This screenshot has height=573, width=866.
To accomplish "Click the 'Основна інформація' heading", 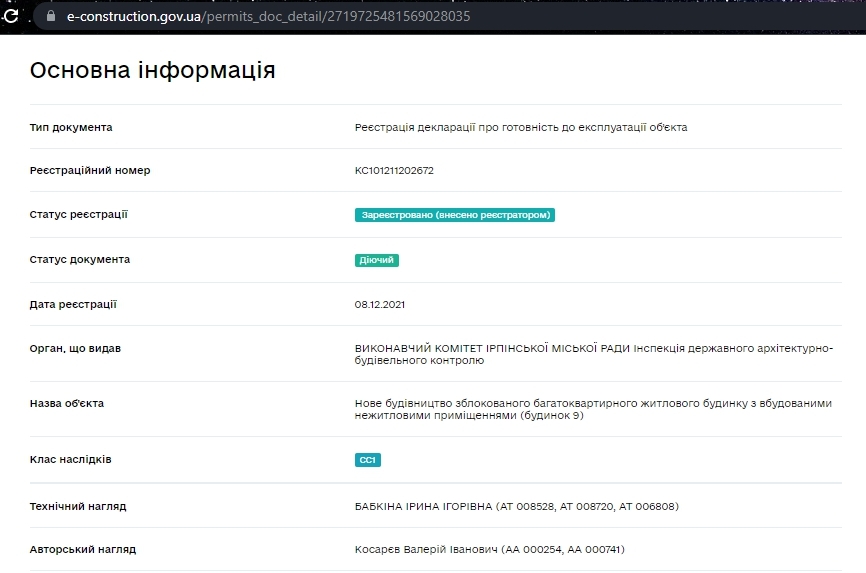I will click(152, 70).
